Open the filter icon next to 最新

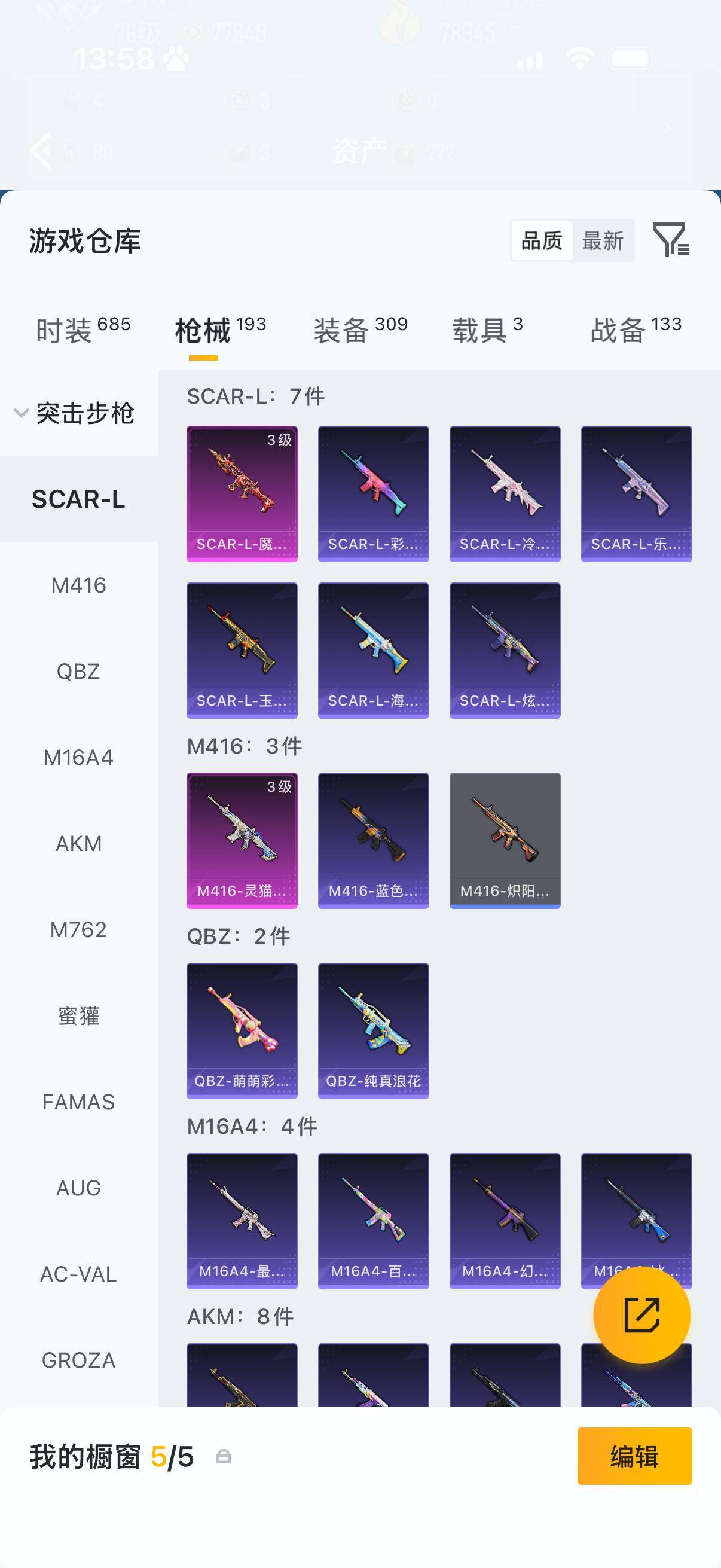671,239
